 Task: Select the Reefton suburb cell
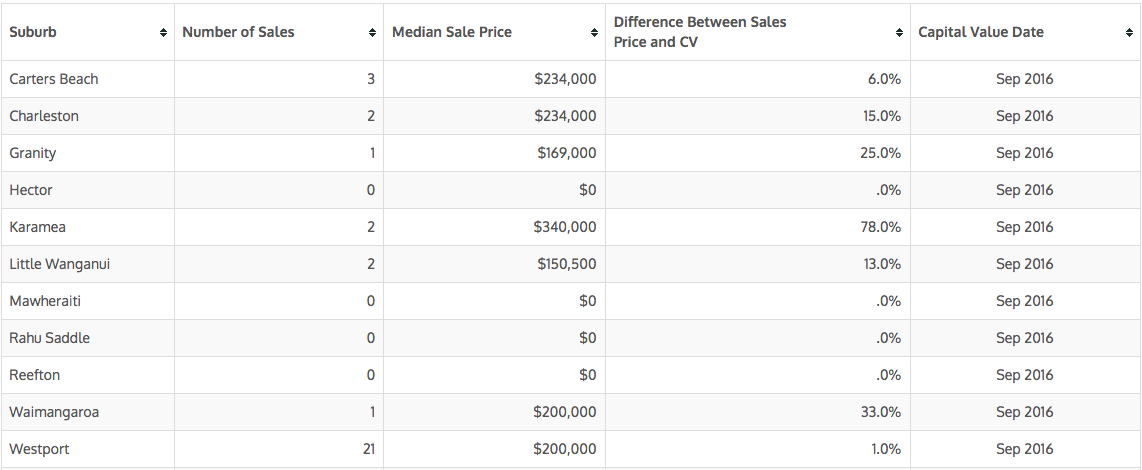click(x=35, y=375)
